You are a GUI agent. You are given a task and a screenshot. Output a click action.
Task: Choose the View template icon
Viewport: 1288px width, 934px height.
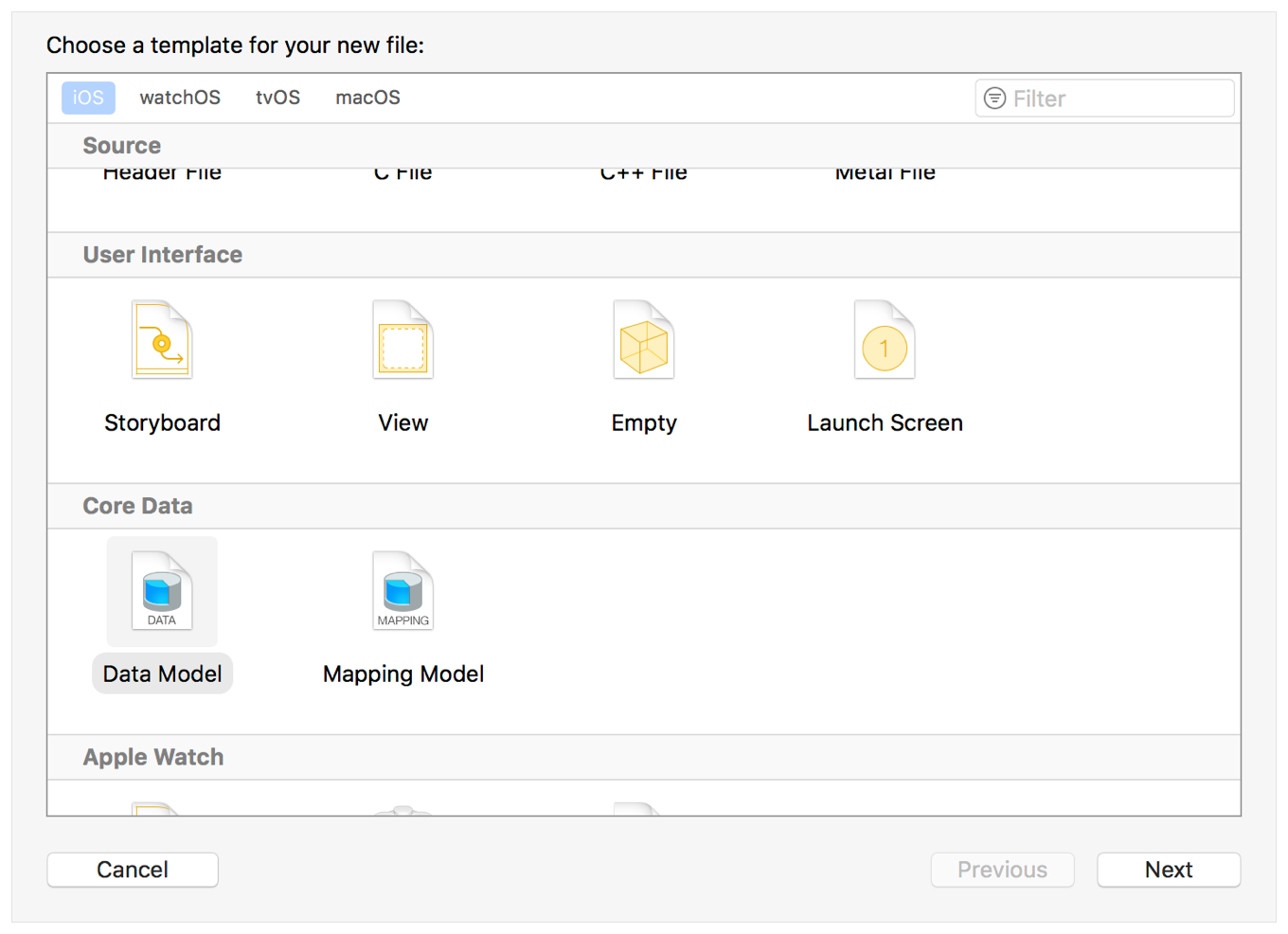pos(402,340)
